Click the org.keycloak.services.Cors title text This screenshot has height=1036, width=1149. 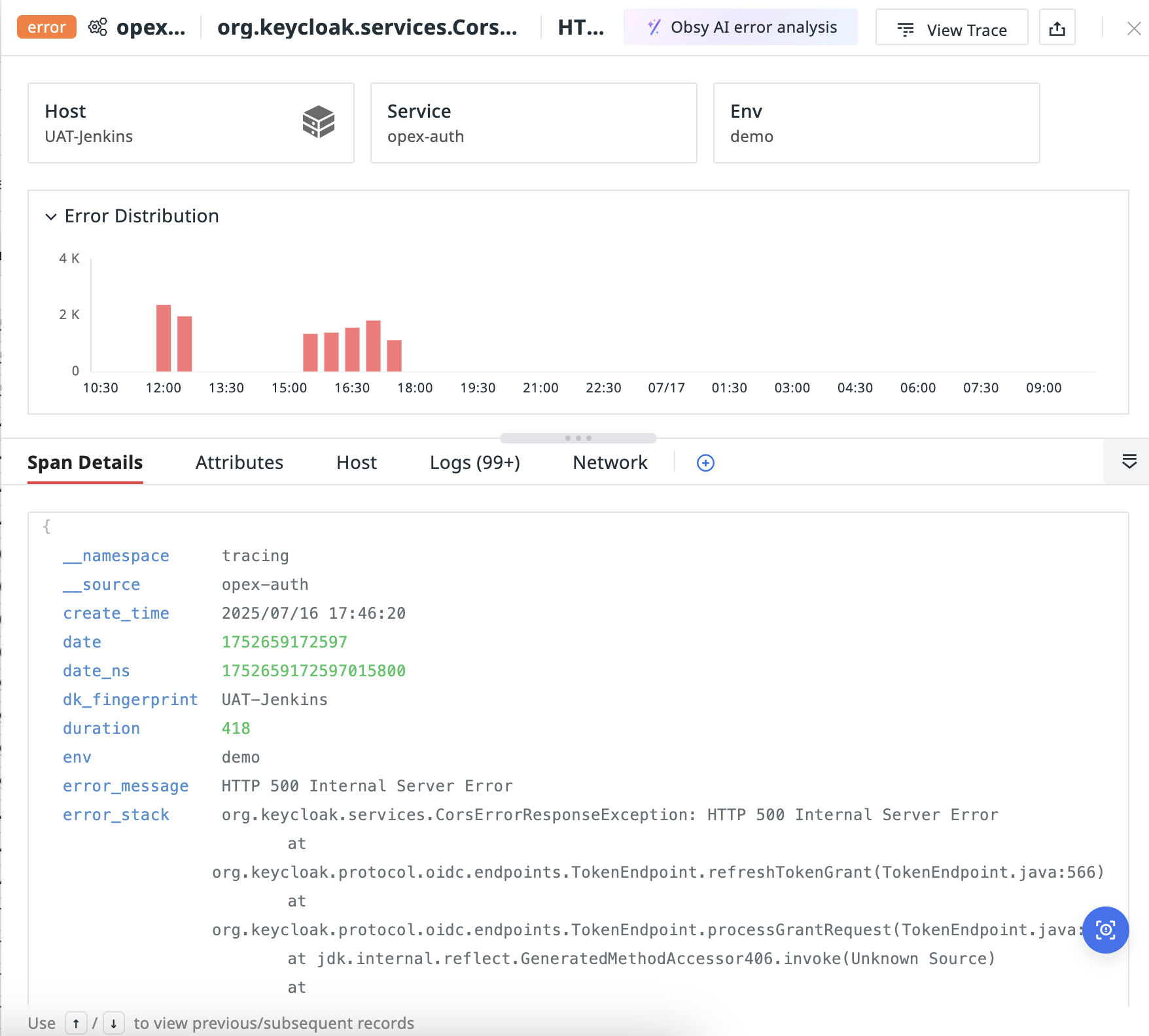[367, 27]
